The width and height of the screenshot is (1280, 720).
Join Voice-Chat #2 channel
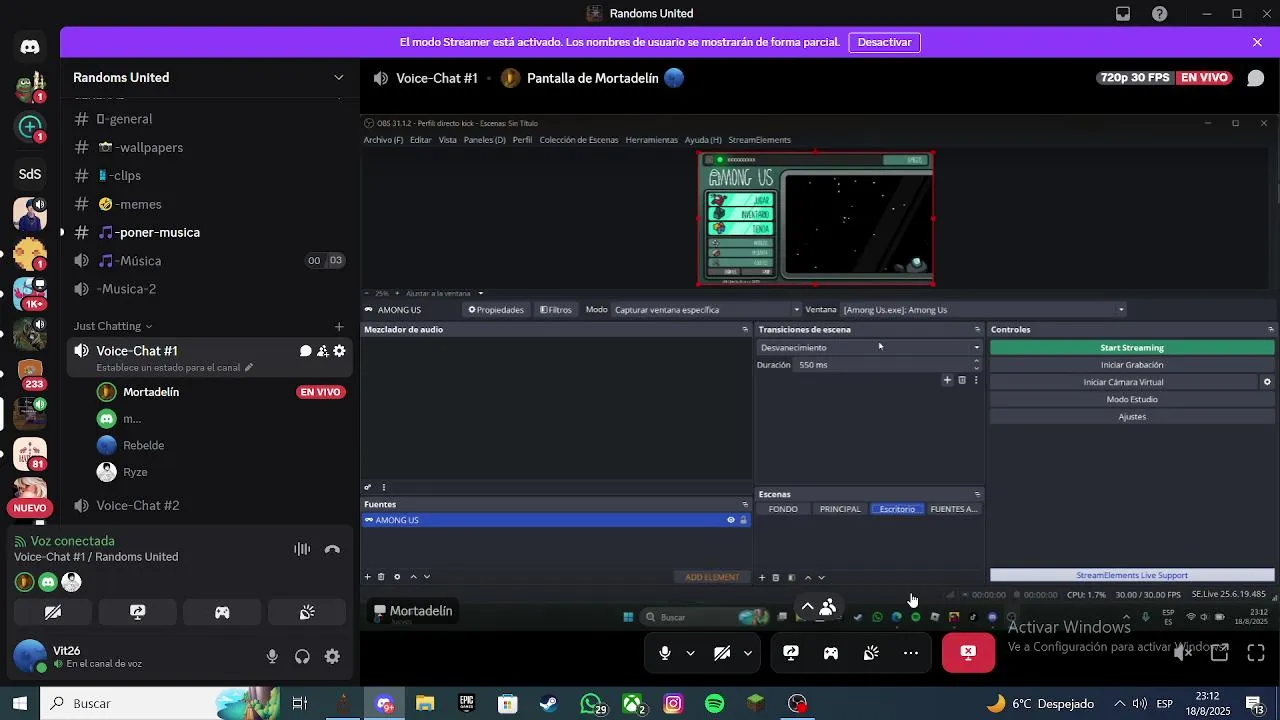(x=210, y=506)
